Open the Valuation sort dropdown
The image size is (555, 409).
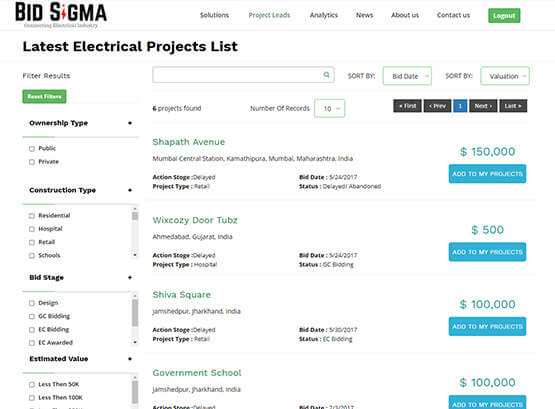(505, 76)
